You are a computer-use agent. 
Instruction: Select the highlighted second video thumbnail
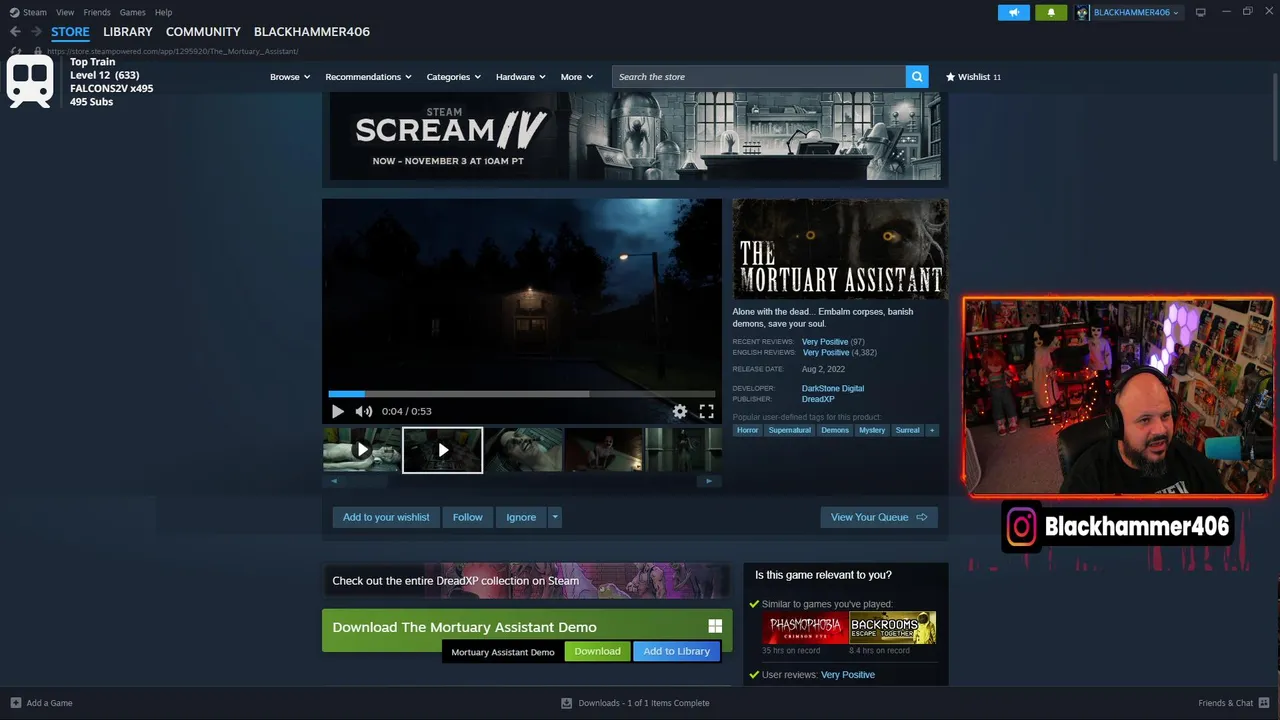click(x=442, y=450)
